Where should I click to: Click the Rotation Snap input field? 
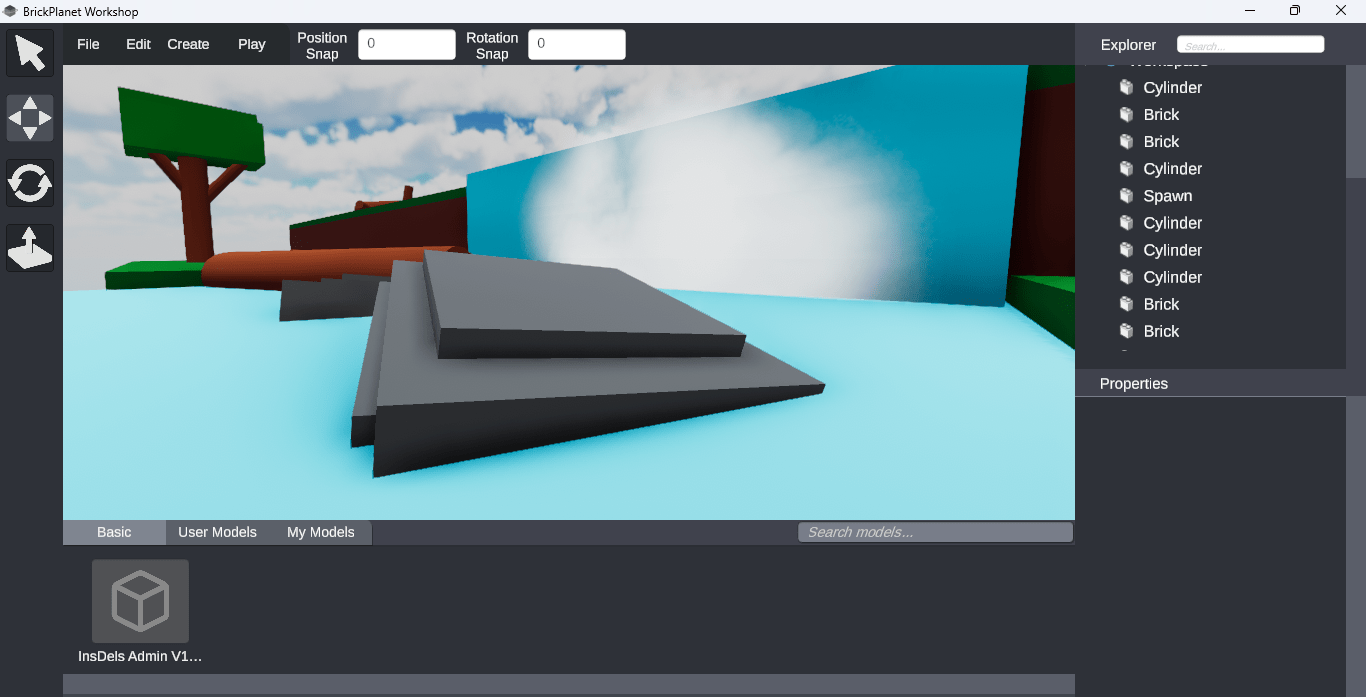(x=576, y=44)
